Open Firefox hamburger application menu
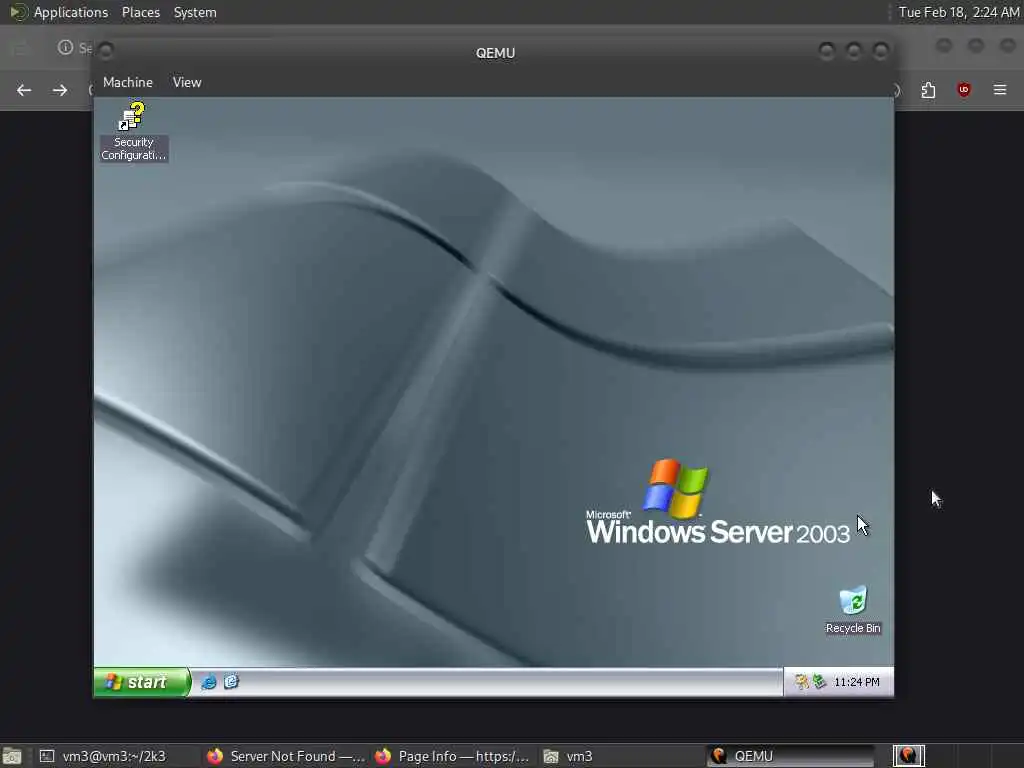 pyautogui.click(x=1000, y=90)
